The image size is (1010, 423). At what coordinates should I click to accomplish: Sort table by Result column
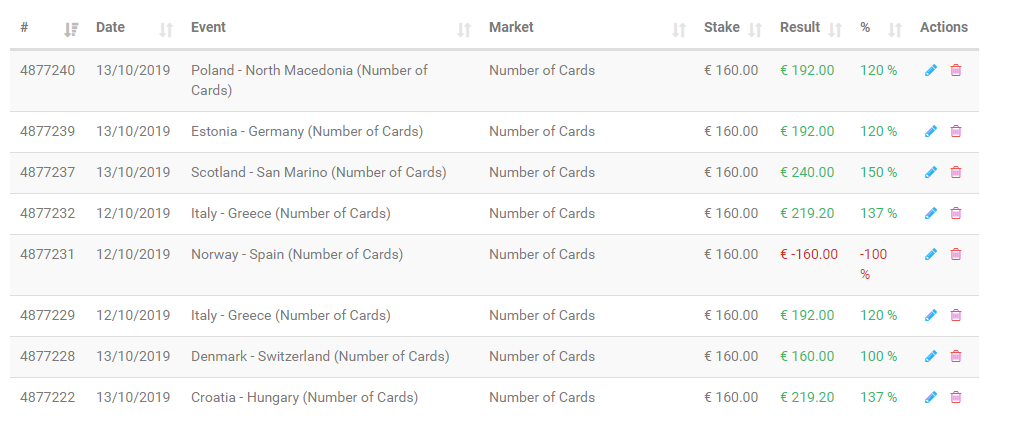pos(836,30)
